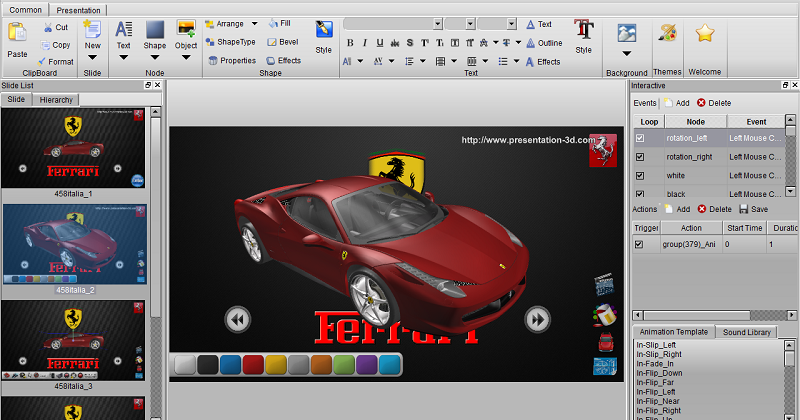This screenshot has height=420, width=800.
Task: Click the Copy icon in ClipBoard
Action: point(45,45)
